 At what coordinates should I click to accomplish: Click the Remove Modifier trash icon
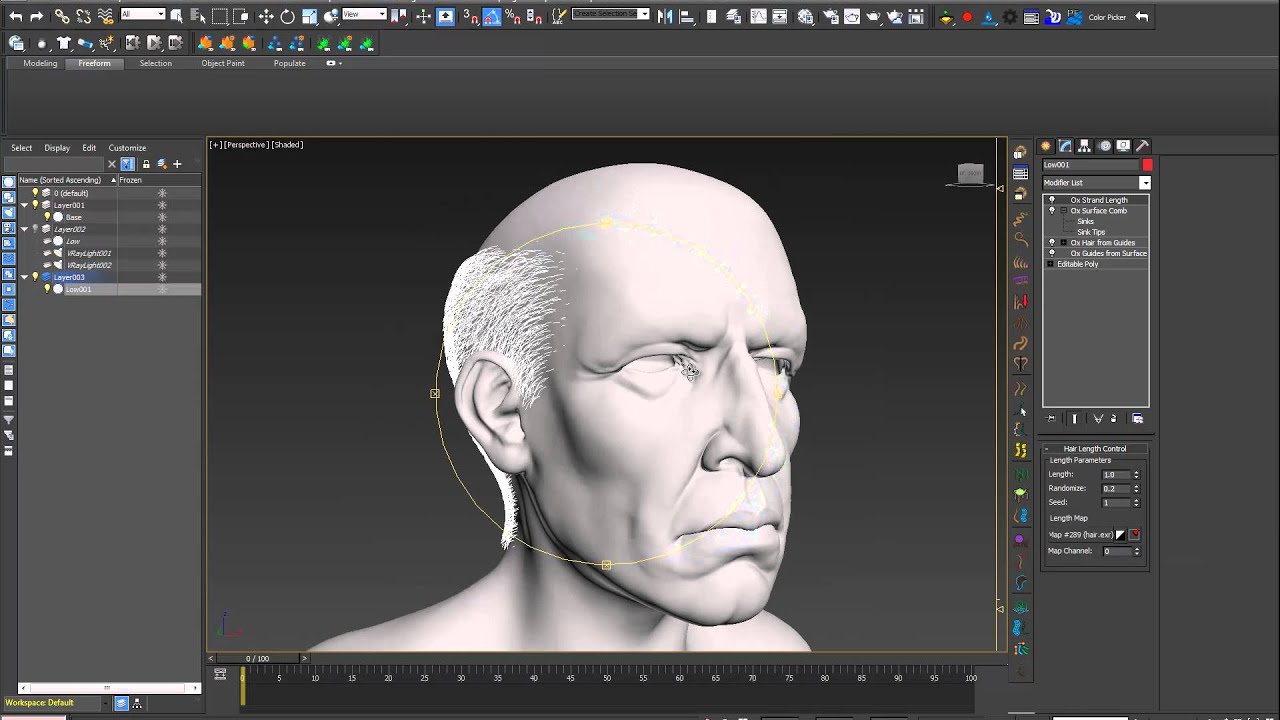1113,419
